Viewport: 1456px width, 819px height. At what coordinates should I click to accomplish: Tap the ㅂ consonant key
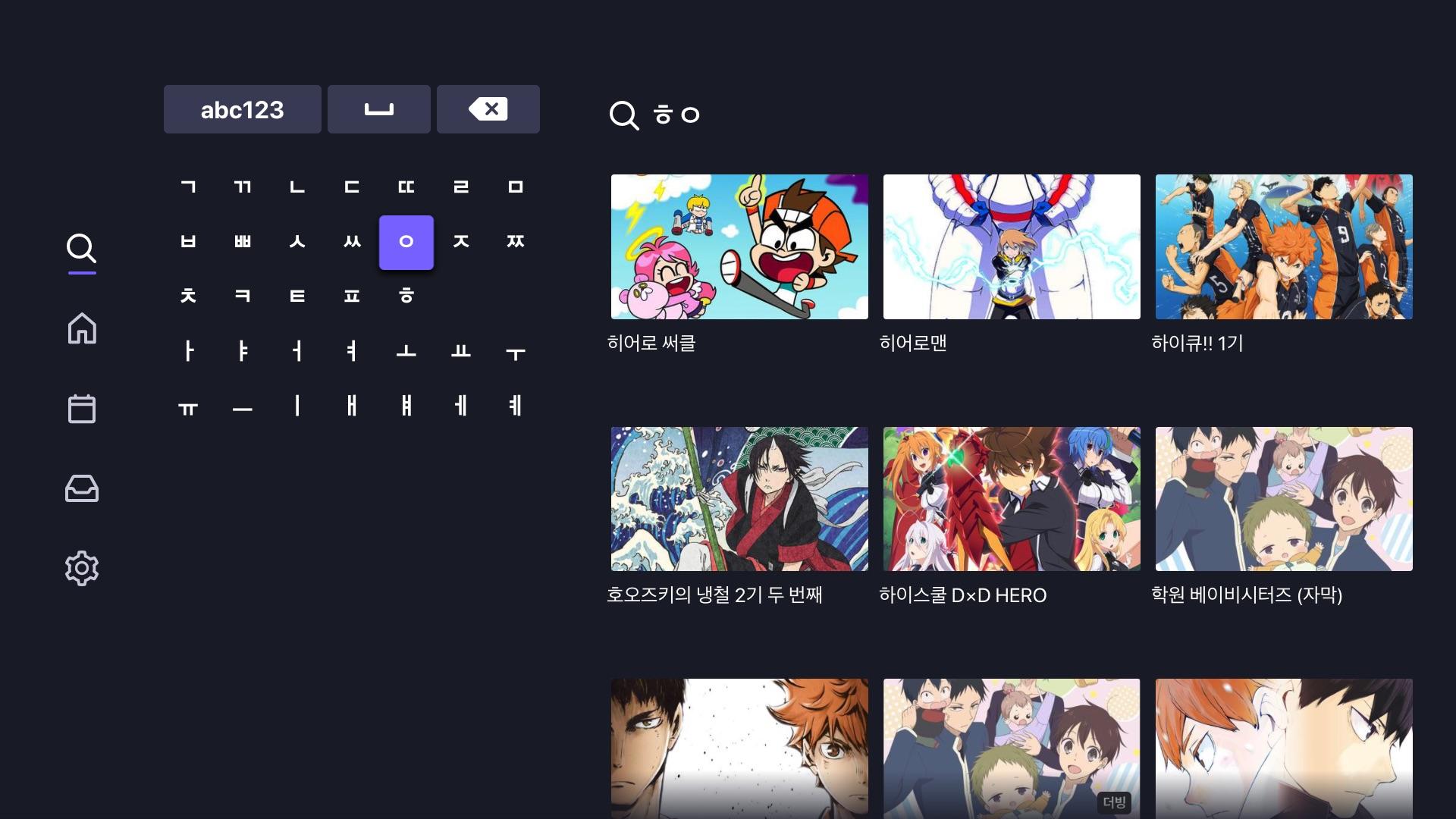click(188, 242)
